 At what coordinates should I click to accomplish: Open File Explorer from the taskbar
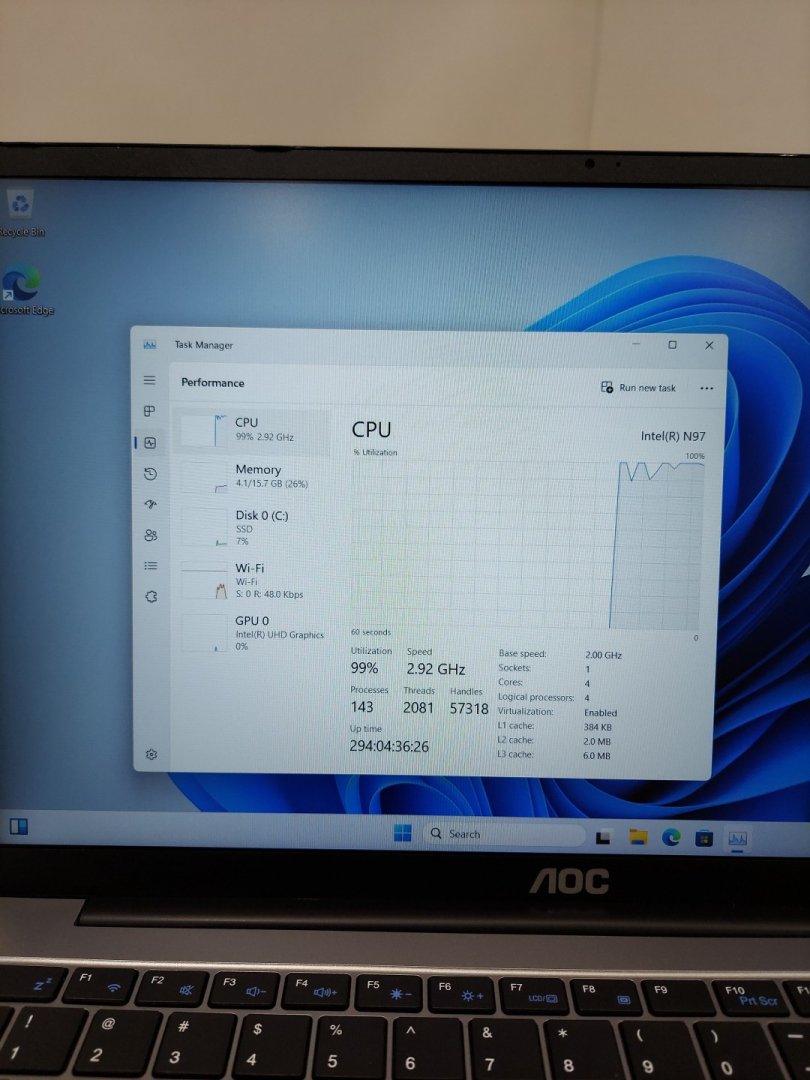[x=638, y=838]
